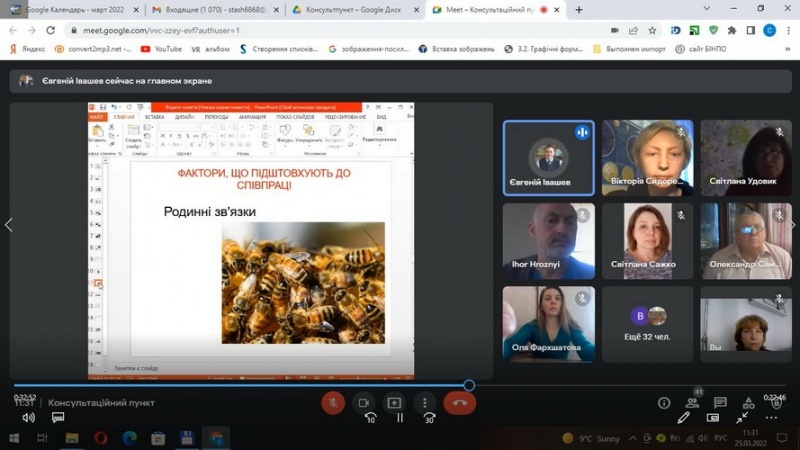Click the red leave call button
The image size is (800, 450).
[x=459, y=402]
